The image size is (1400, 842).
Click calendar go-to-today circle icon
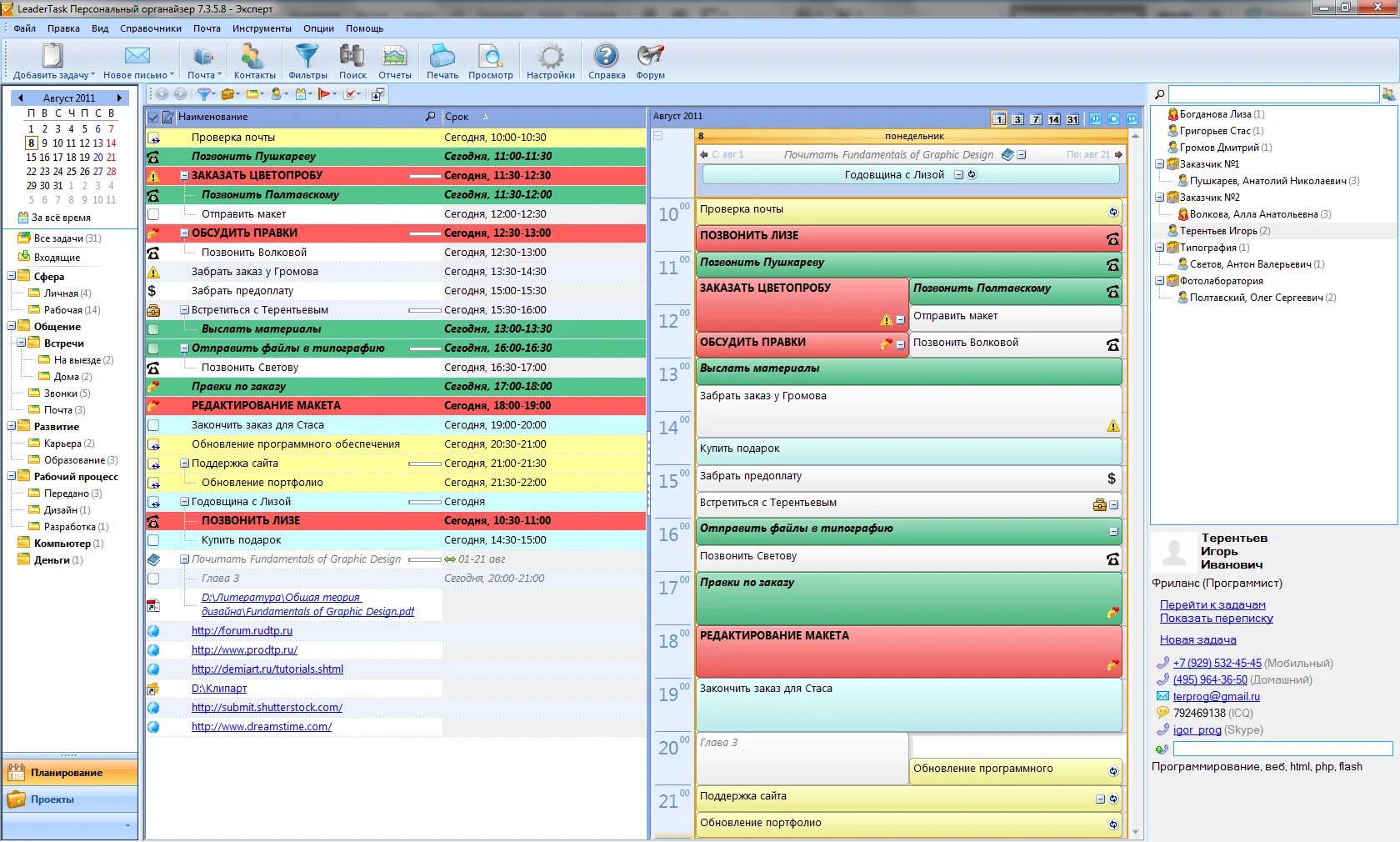click(1113, 119)
